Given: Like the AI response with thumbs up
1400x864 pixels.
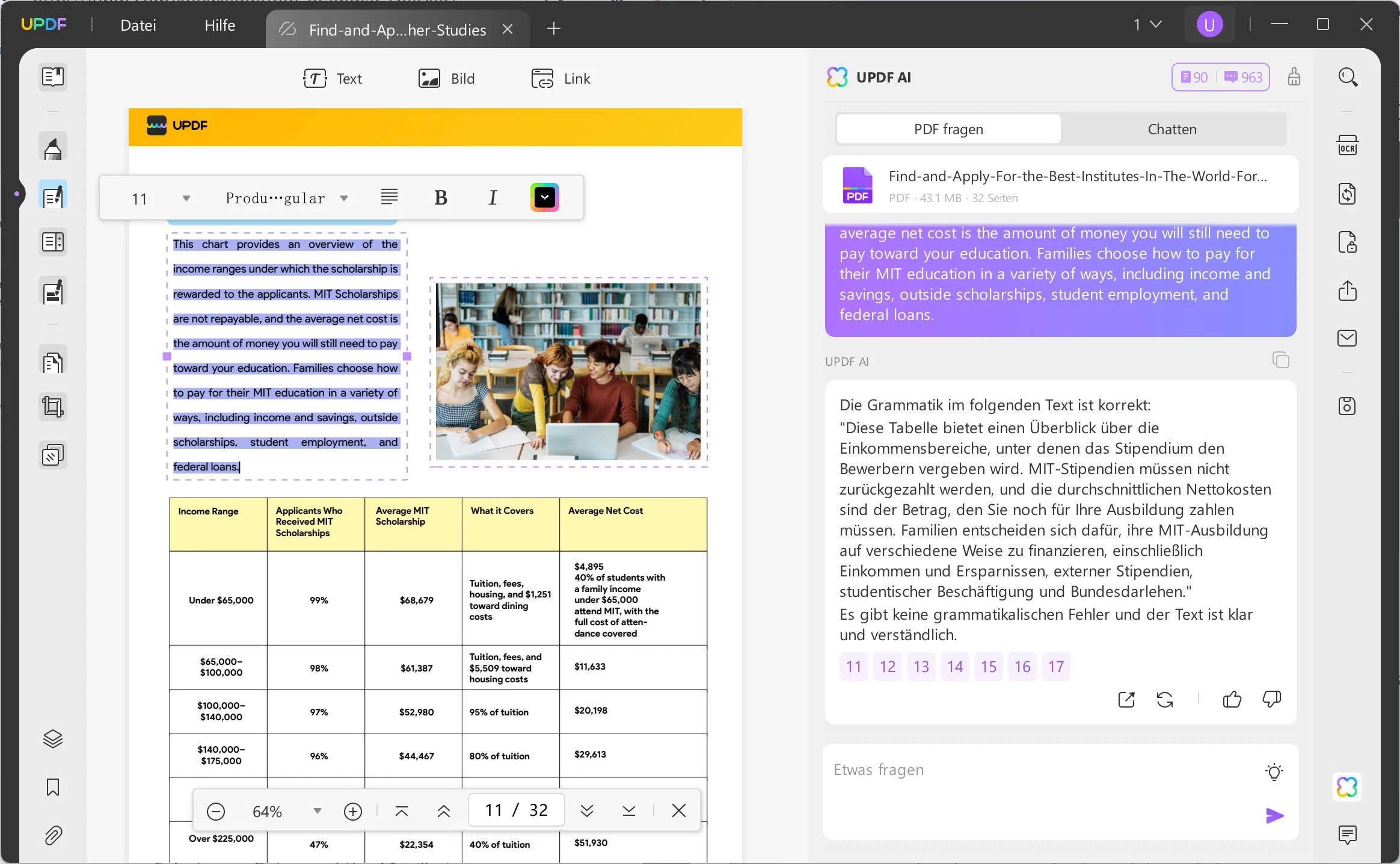Looking at the screenshot, I should [1232, 699].
